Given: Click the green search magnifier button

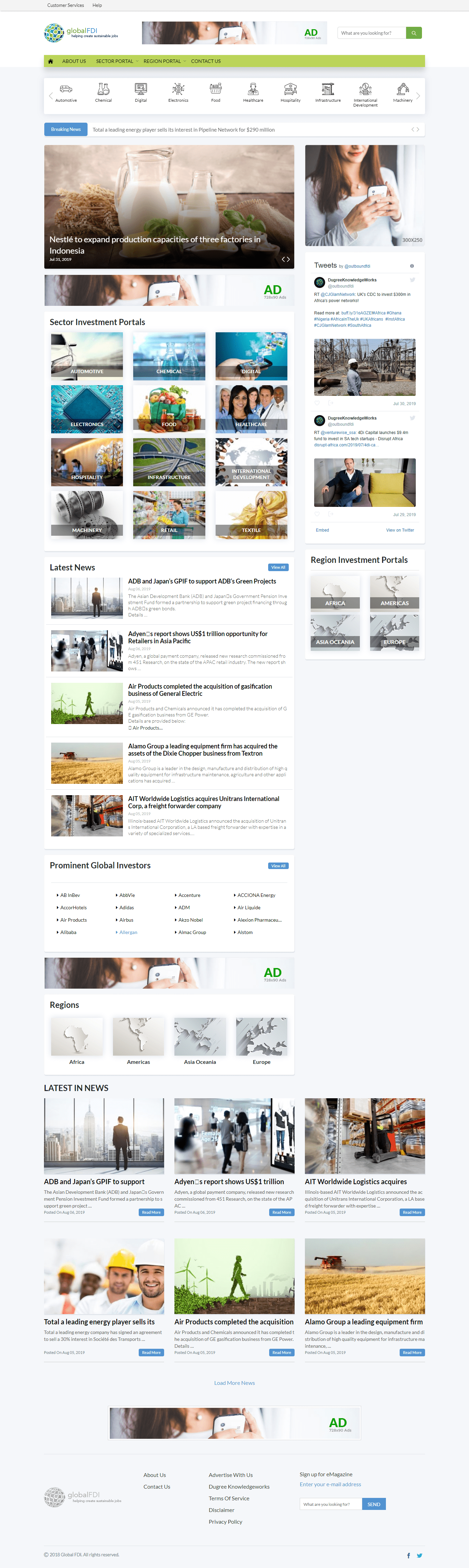Looking at the screenshot, I should pyautogui.click(x=414, y=33).
